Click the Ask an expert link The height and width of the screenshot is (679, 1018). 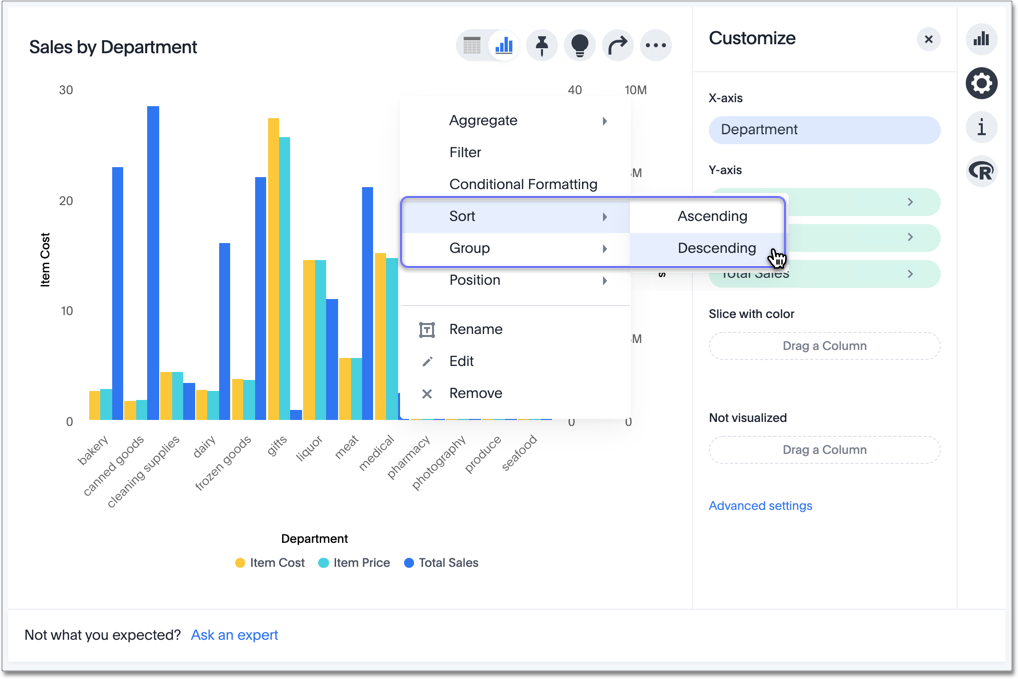tap(234, 635)
